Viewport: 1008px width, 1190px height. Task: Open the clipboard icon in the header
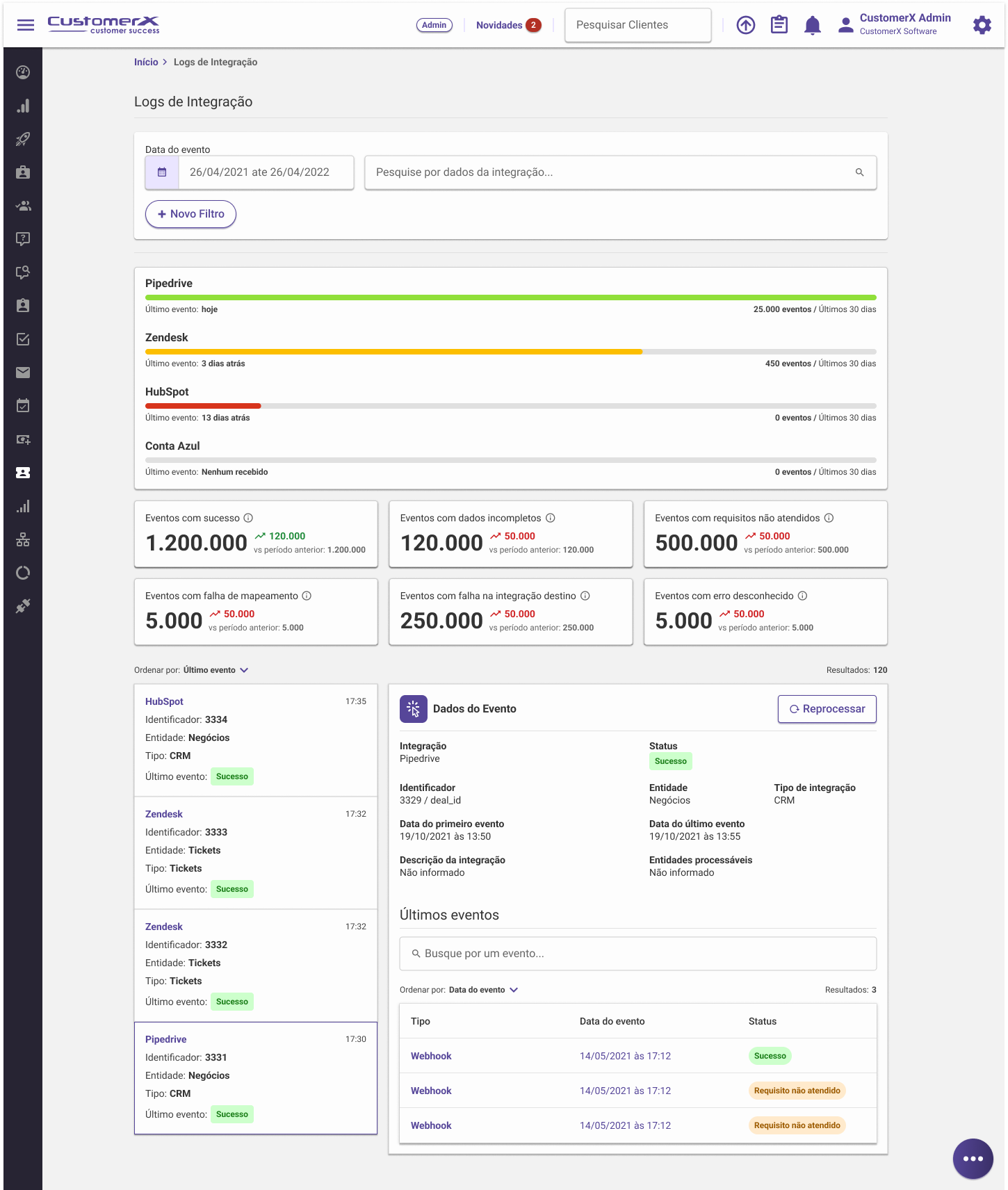click(x=779, y=25)
